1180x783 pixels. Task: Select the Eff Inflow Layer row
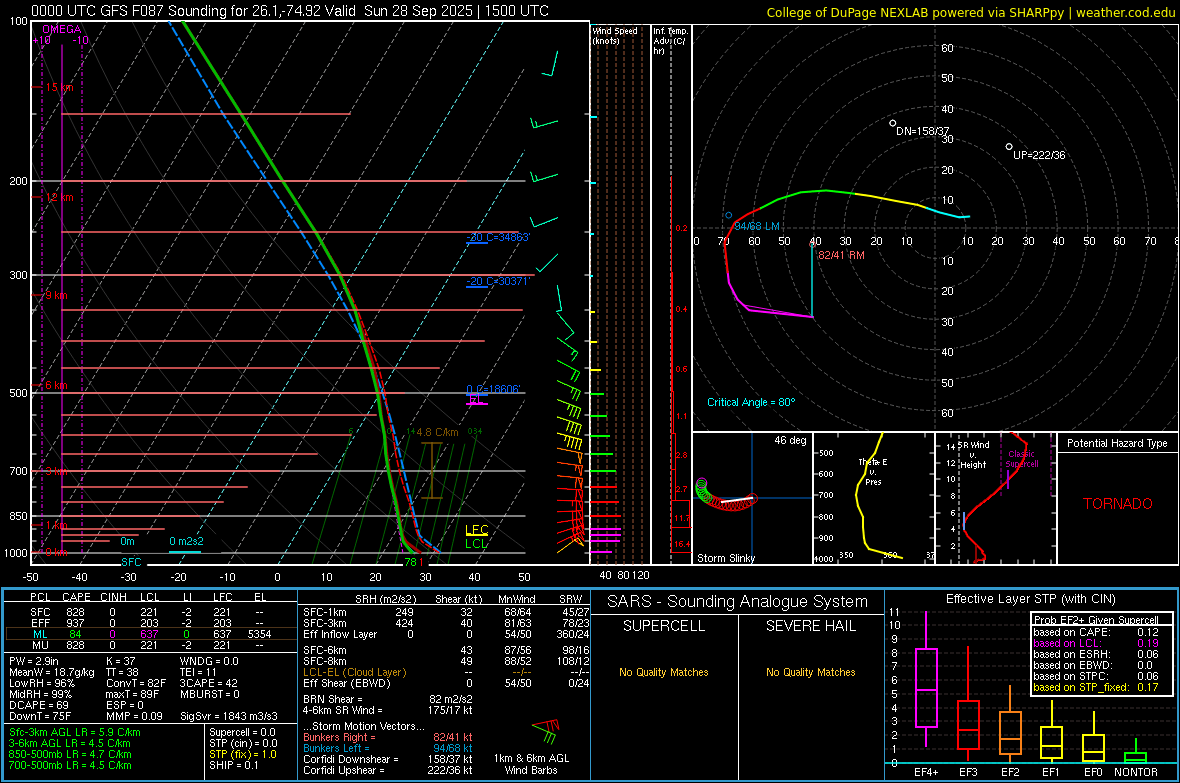click(x=446, y=634)
